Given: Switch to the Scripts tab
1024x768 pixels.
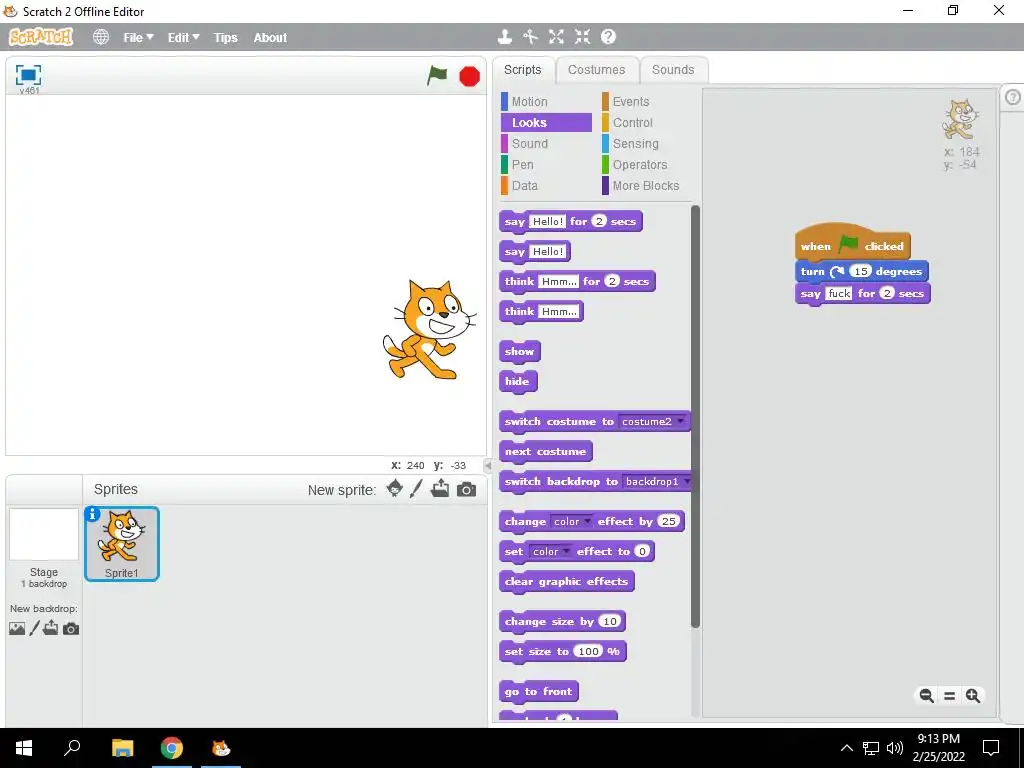Looking at the screenshot, I should (x=522, y=70).
